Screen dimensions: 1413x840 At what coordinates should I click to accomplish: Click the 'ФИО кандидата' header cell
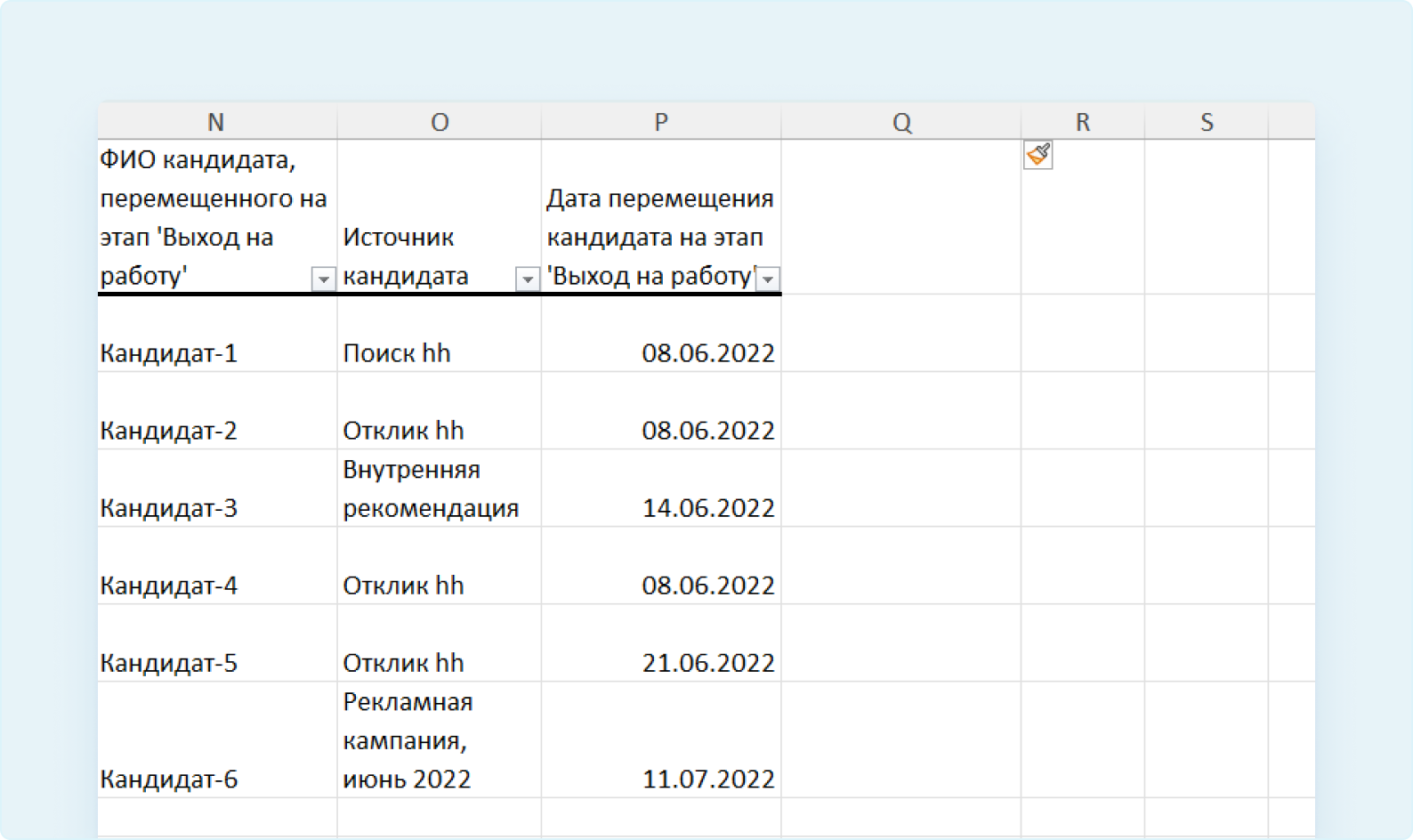pos(217,216)
